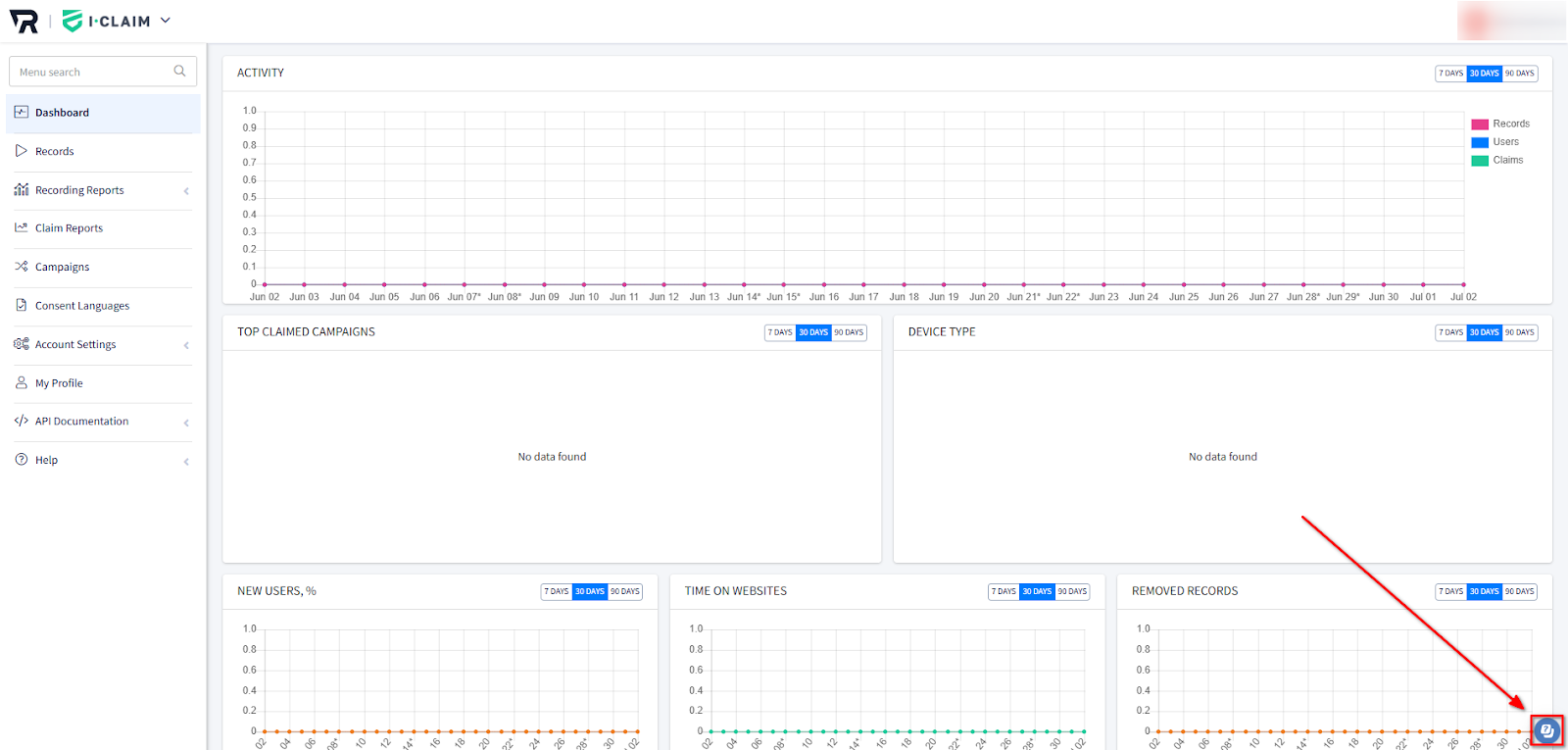Click the Recording Reports bar chart icon

[22, 189]
